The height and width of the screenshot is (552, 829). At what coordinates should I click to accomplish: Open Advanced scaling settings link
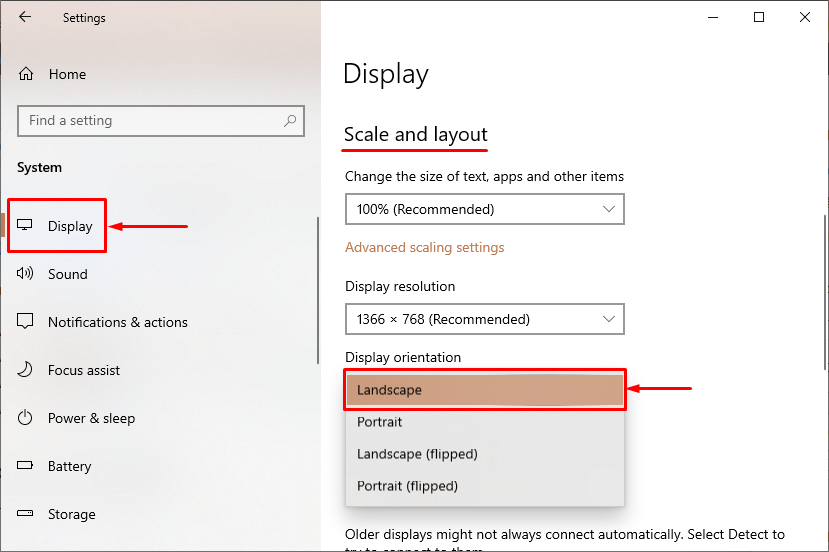click(x=425, y=247)
